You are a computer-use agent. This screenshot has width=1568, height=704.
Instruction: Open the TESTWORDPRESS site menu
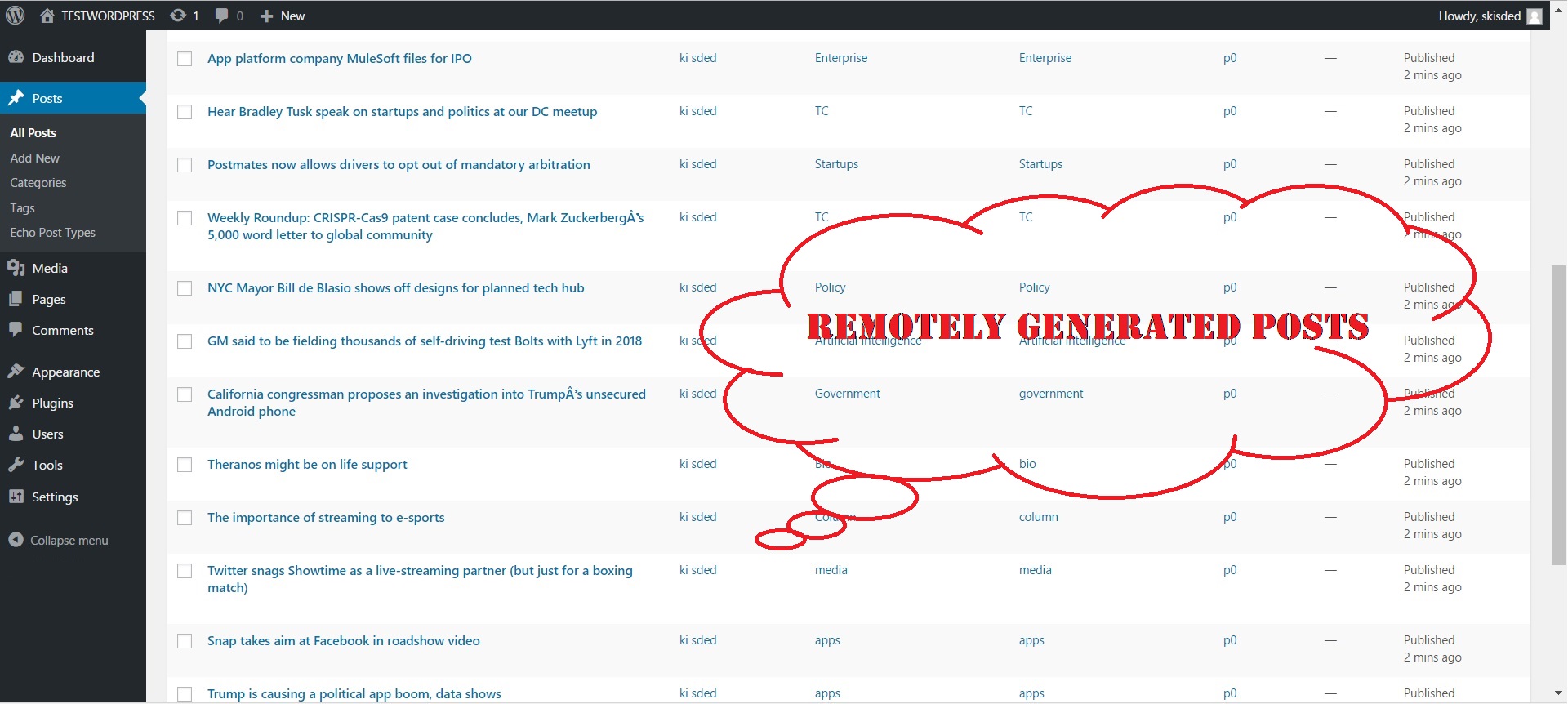pyautogui.click(x=98, y=16)
